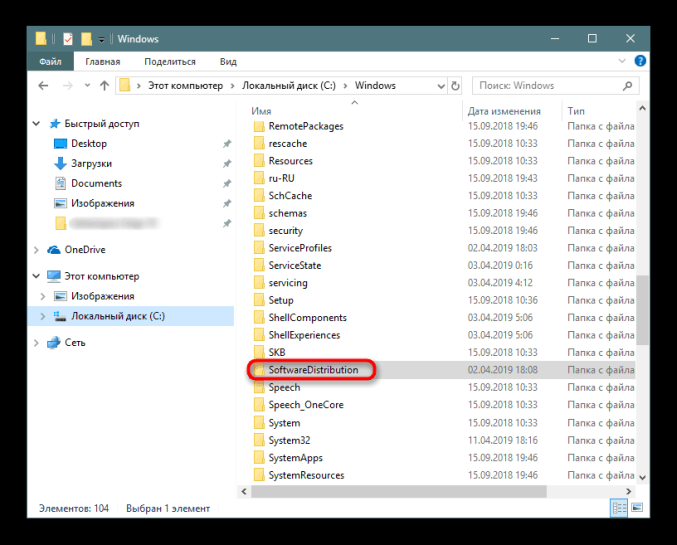Image resolution: width=677 pixels, height=545 pixels.
Task: Sort by the Имя column header
Action: point(261,111)
